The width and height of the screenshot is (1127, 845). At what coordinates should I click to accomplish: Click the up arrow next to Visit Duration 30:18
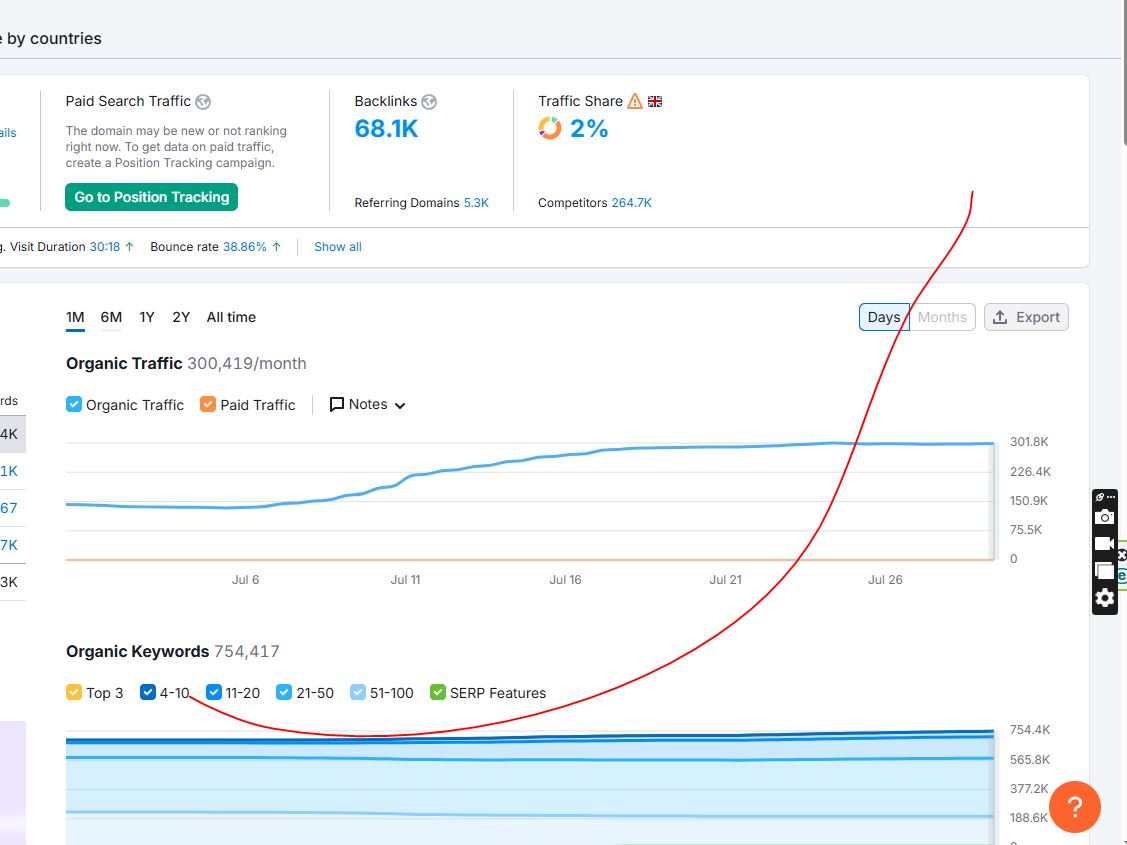(x=129, y=246)
